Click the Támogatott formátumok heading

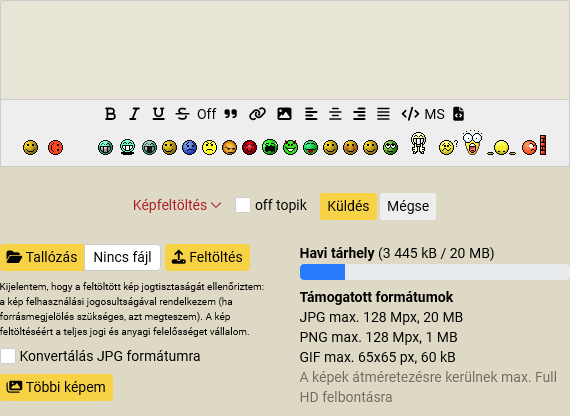point(376,297)
